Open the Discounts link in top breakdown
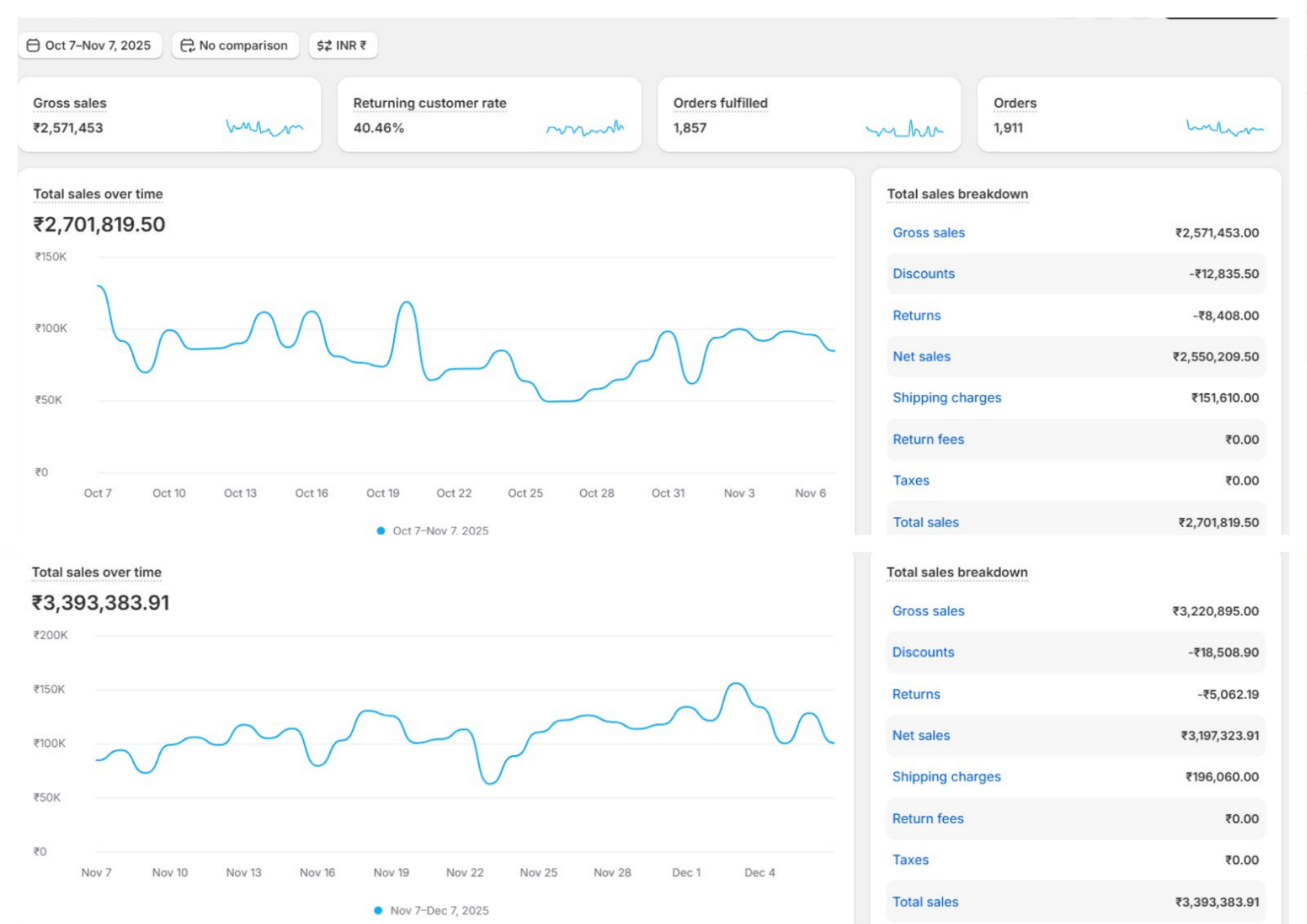Screen dimensions: 1307x924 (x=923, y=274)
